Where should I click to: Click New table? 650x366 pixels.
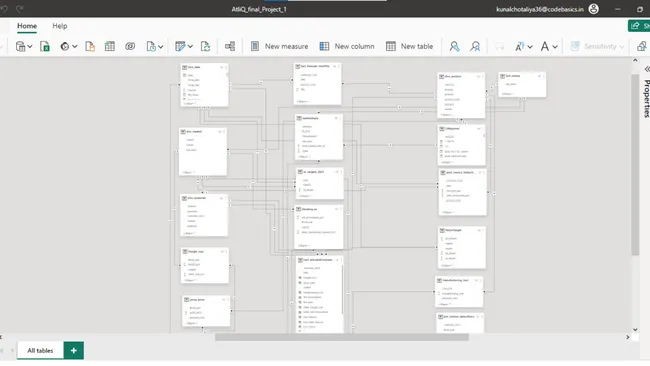coord(410,46)
